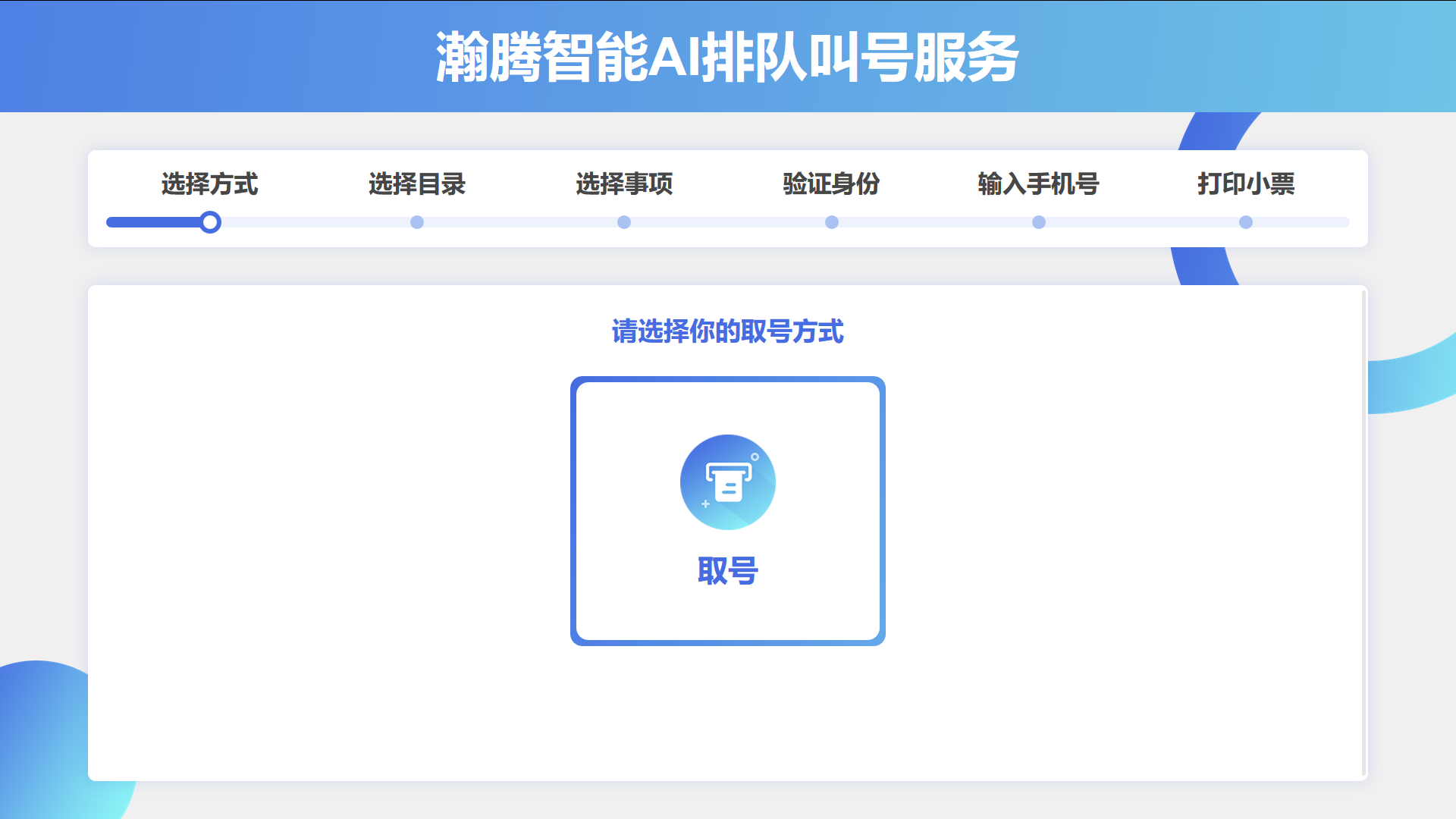This screenshot has height=819, width=1456.
Task: Jump to the 选择事项 step
Action: coord(624,184)
